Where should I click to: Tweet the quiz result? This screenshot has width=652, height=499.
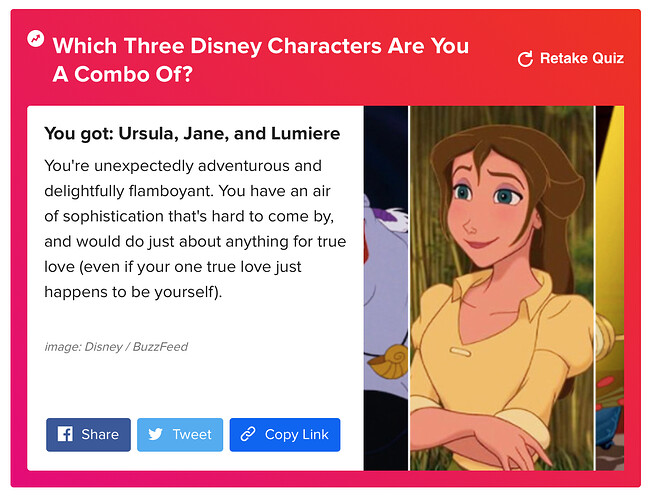point(180,435)
